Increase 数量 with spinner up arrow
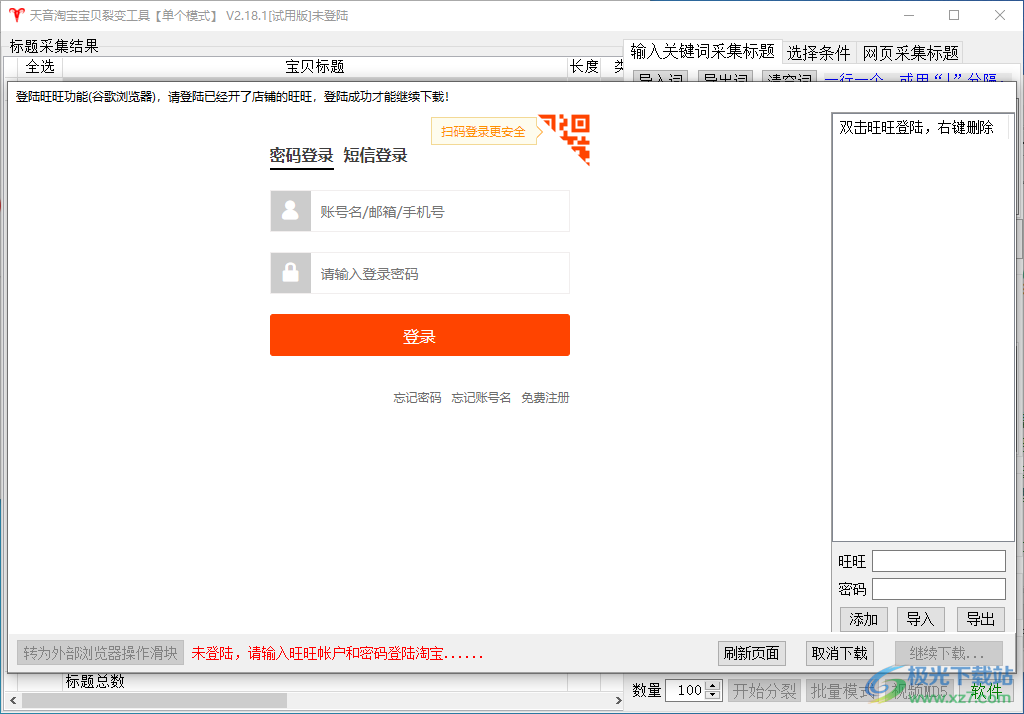Viewport: 1024px width, 714px height. click(713, 686)
